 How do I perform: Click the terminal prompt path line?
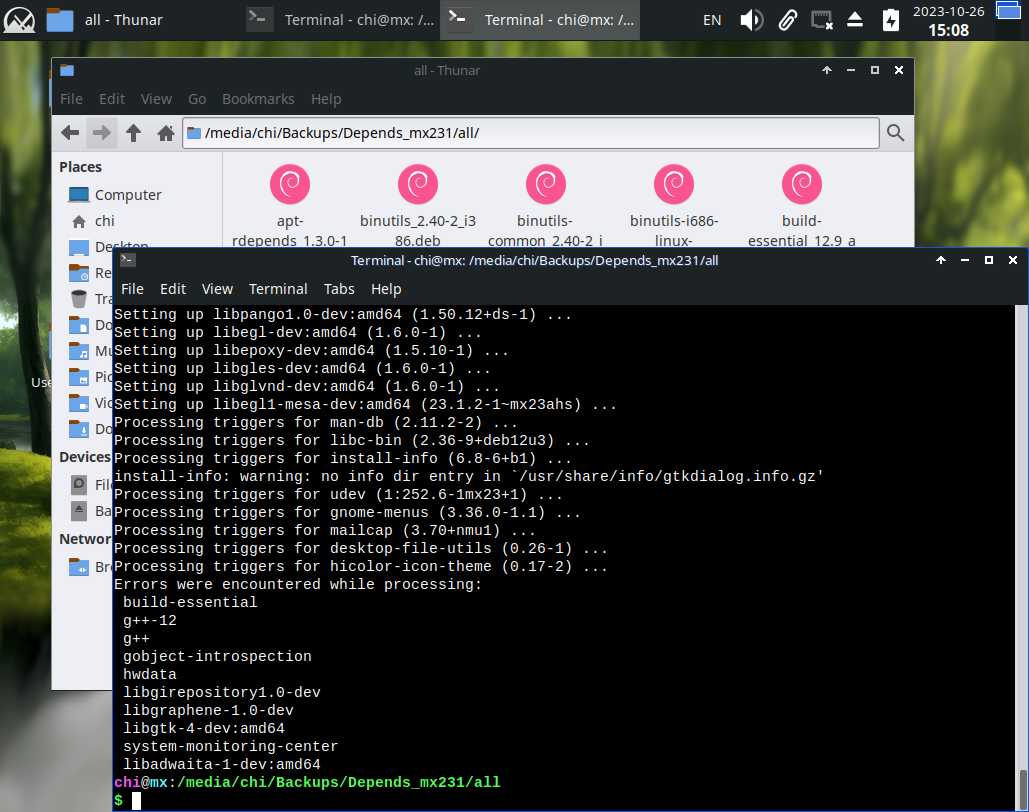pyautogui.click(x=307, y=782)
